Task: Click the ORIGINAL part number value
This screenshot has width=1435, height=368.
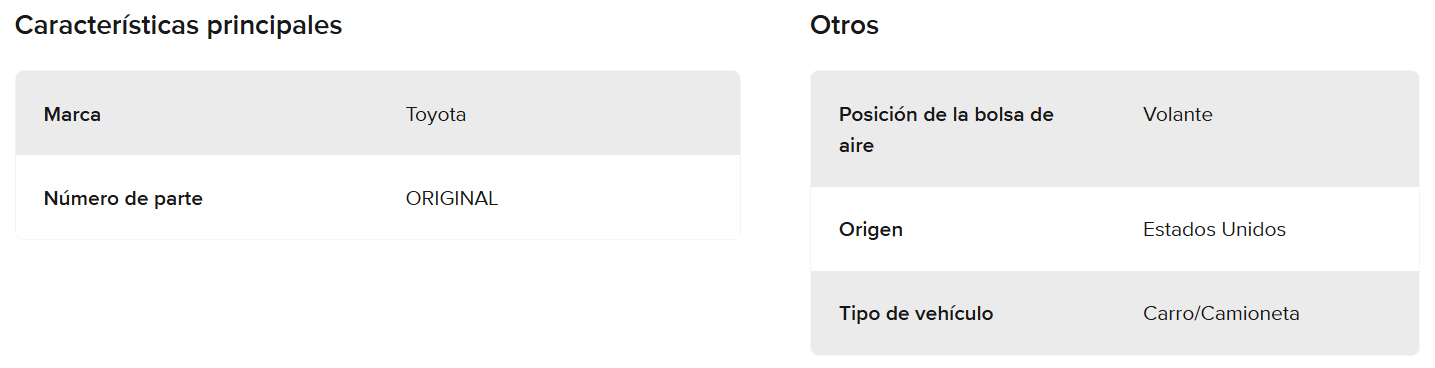Action: click(x=452, y=199)
